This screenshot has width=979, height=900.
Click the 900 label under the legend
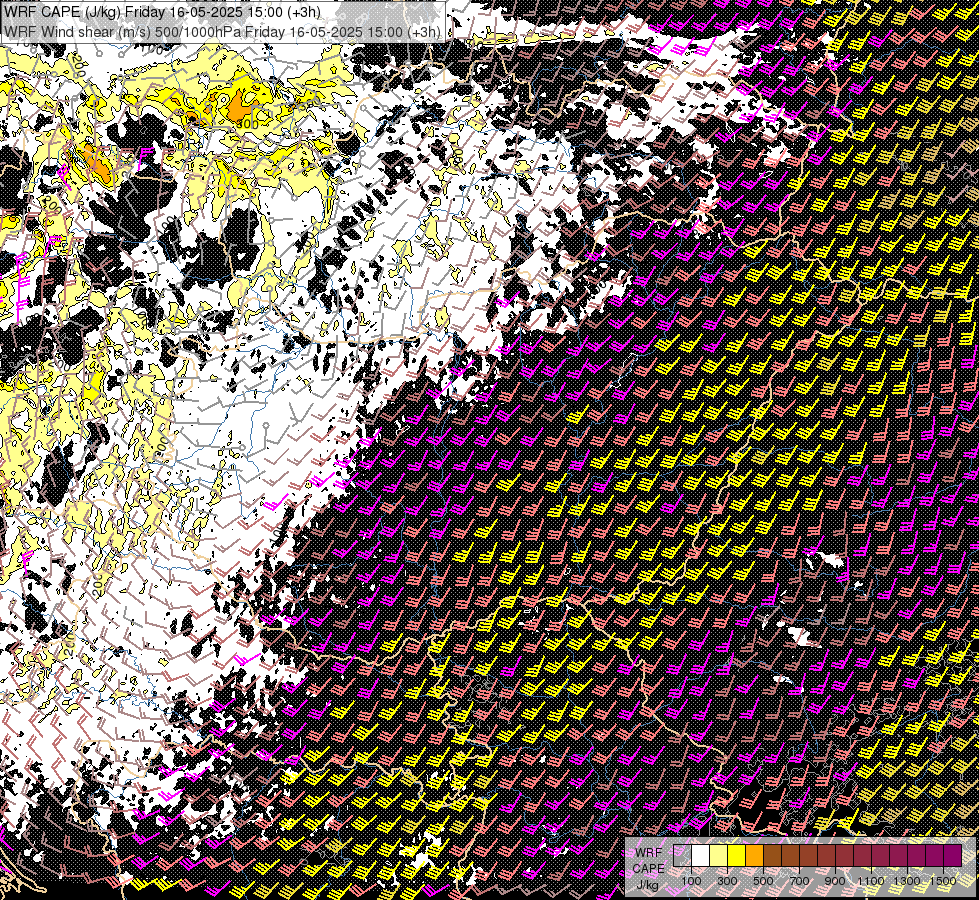[x=835, y=881]
